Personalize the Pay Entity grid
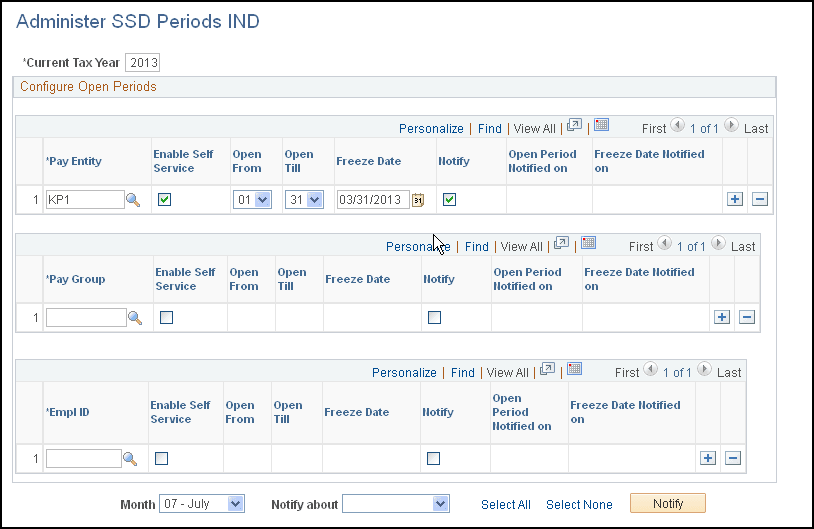Viewport: 814px width, 529px height. click(431, 129)
